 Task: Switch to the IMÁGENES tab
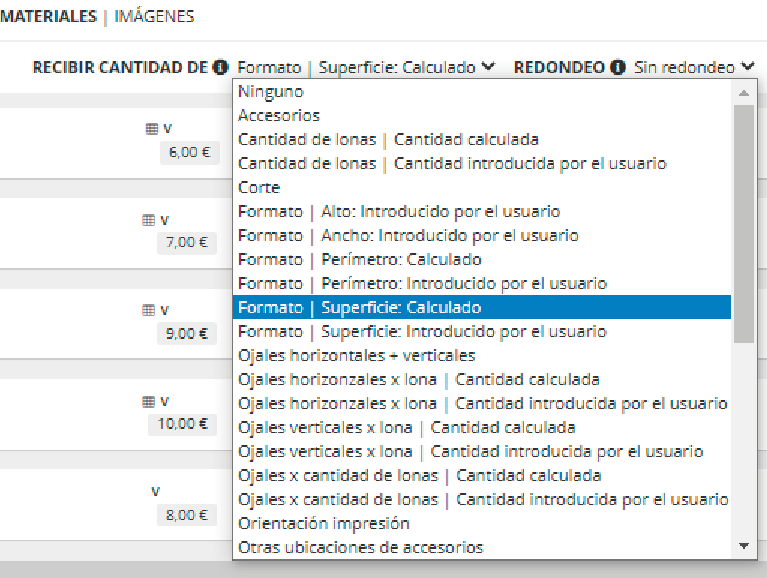point(154,17)
